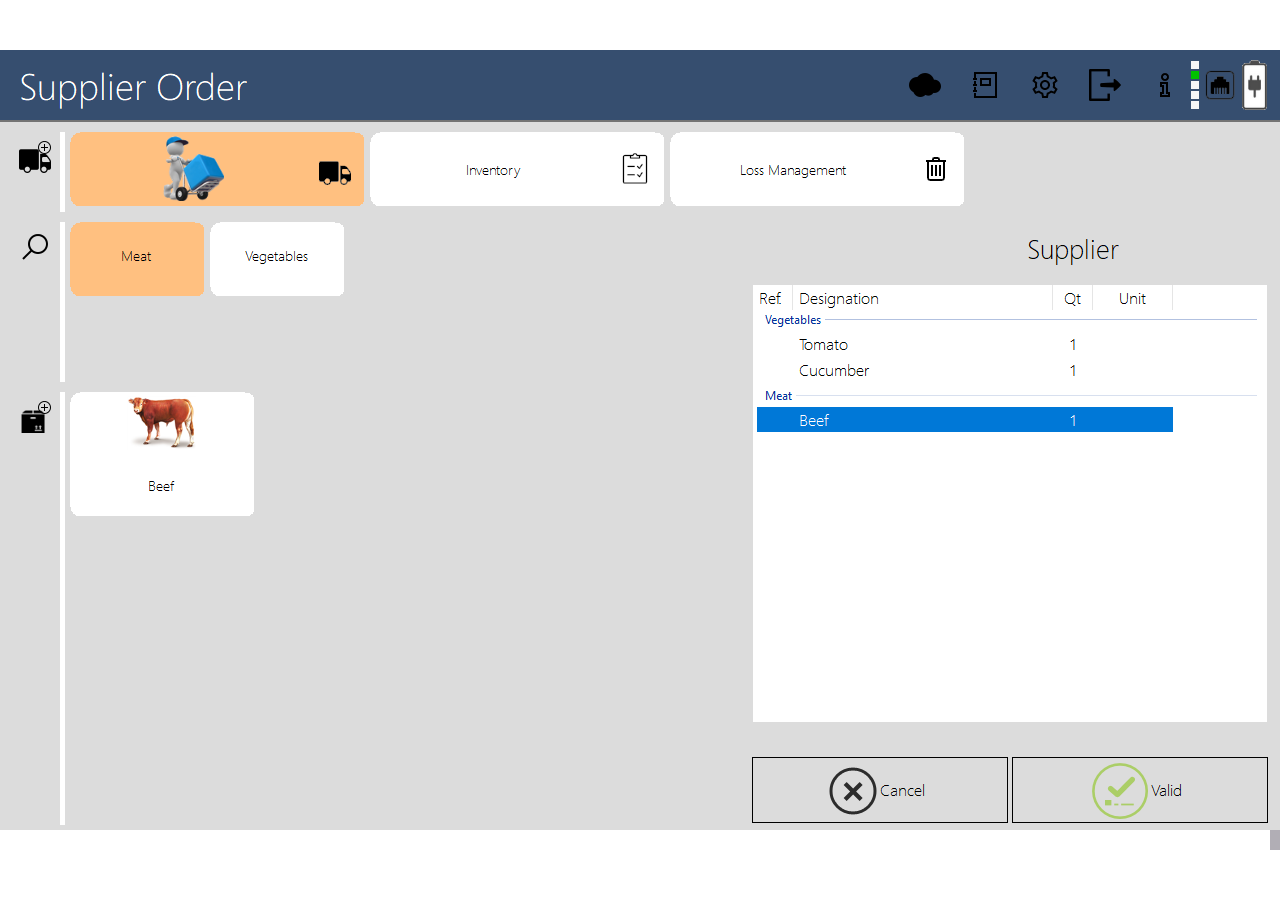Open the Inventory tab
This screenshot has width=1280, height=900.
pos(517,170)
